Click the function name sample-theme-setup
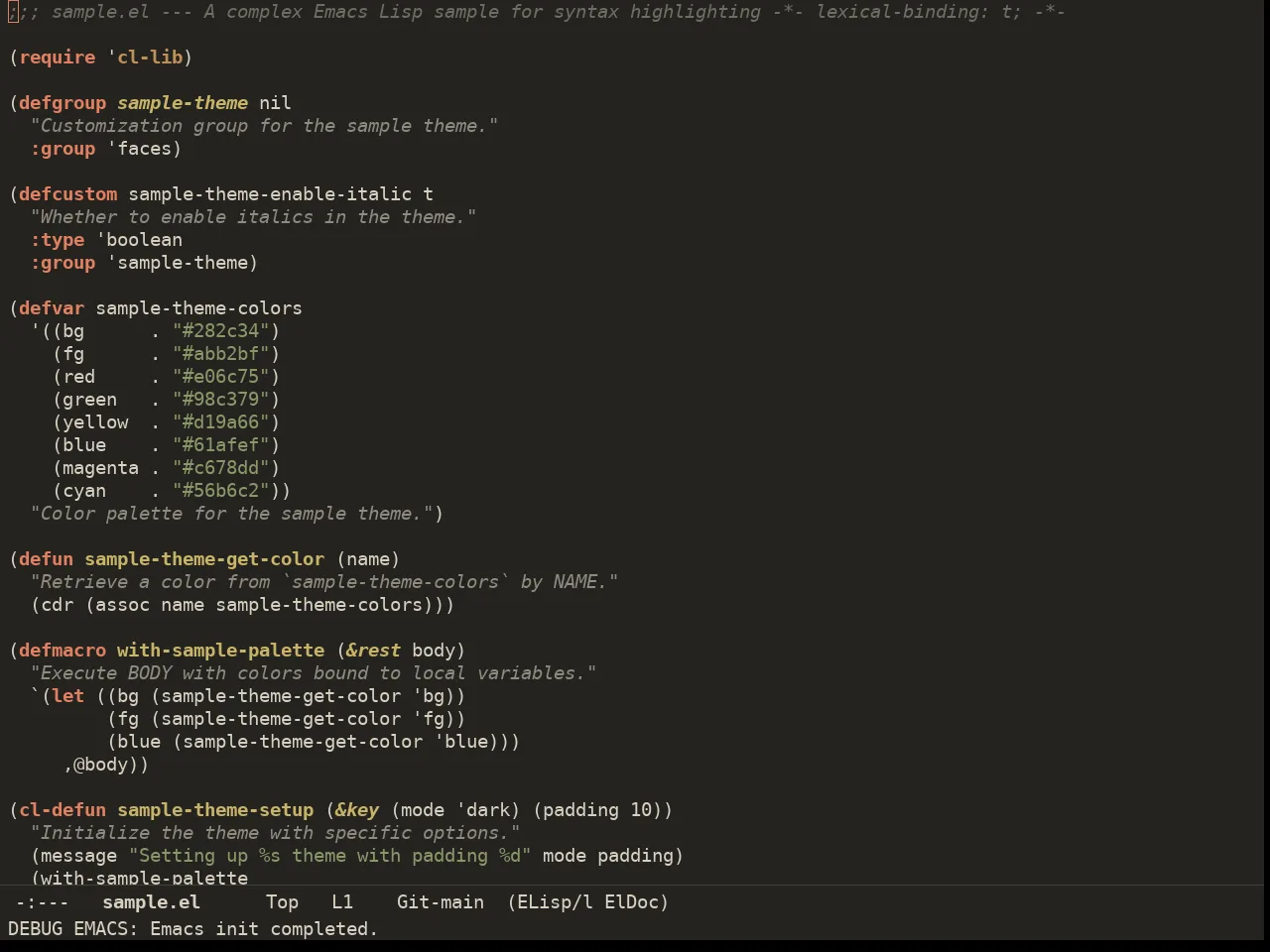 coord(215,810)
